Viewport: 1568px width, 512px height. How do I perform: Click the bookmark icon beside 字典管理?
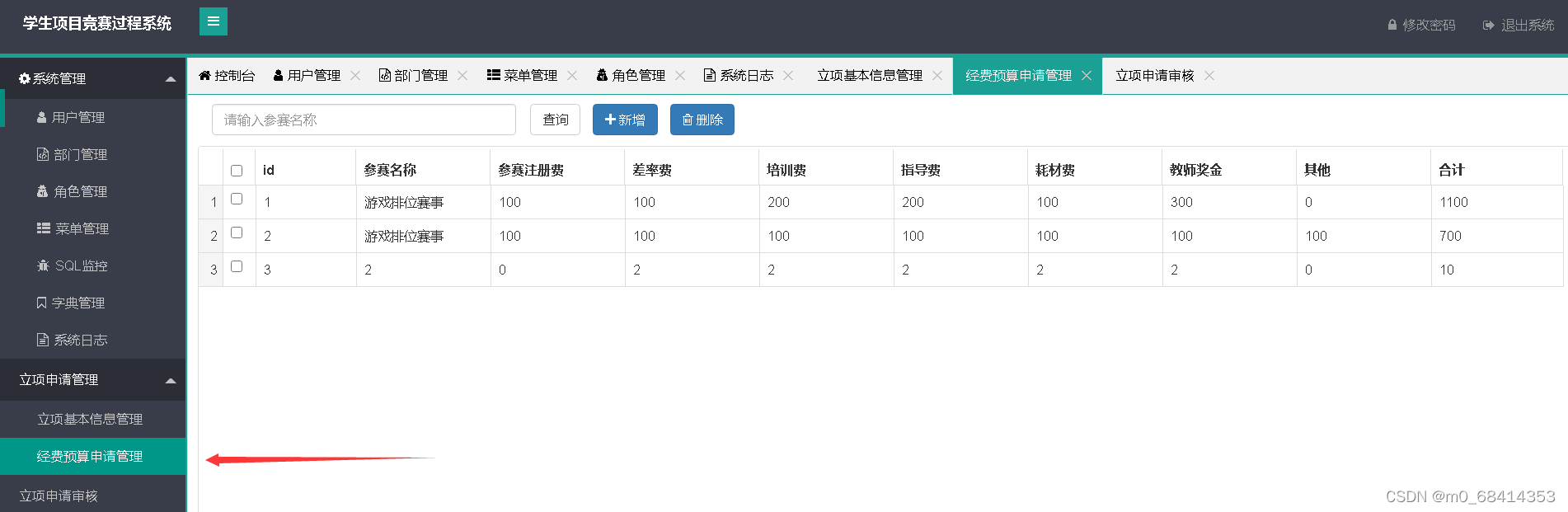point(41,303)
